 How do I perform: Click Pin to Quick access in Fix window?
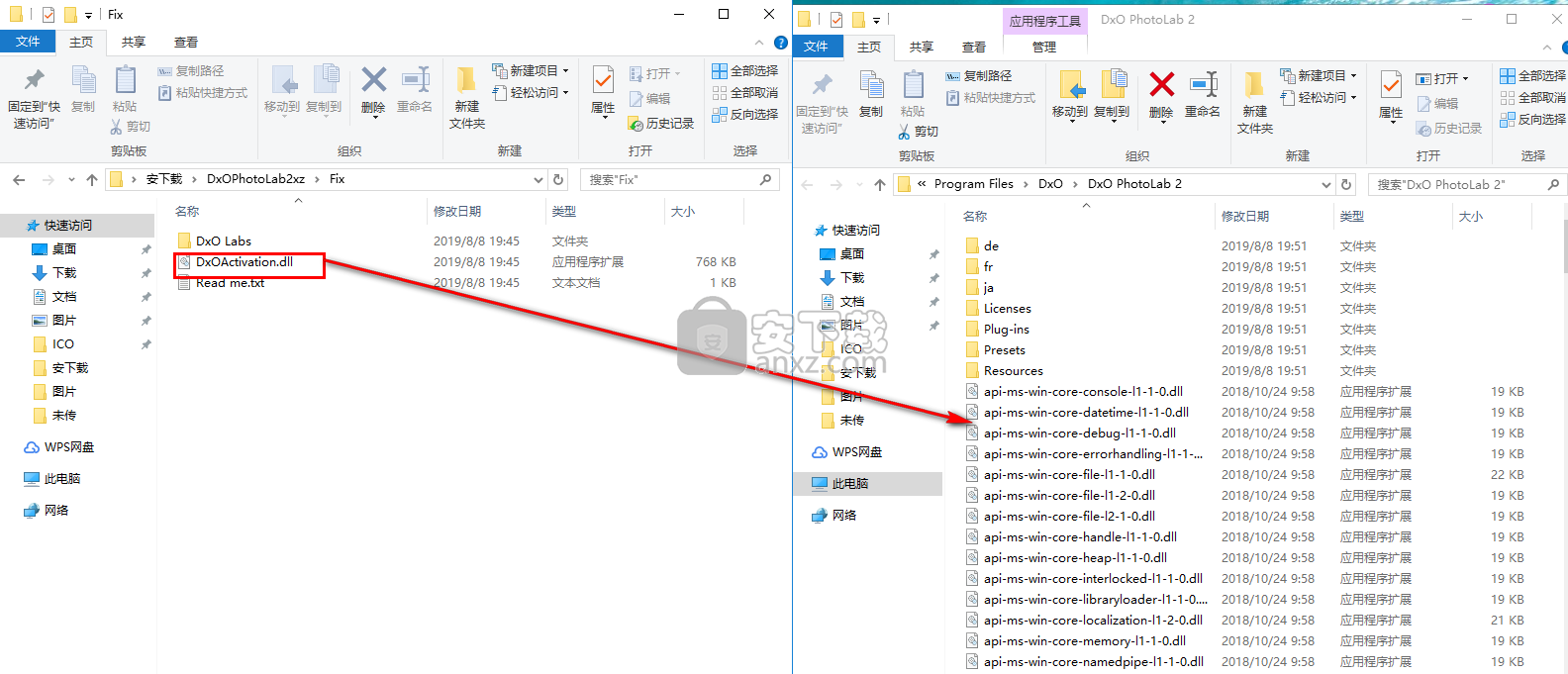(34, 98)
